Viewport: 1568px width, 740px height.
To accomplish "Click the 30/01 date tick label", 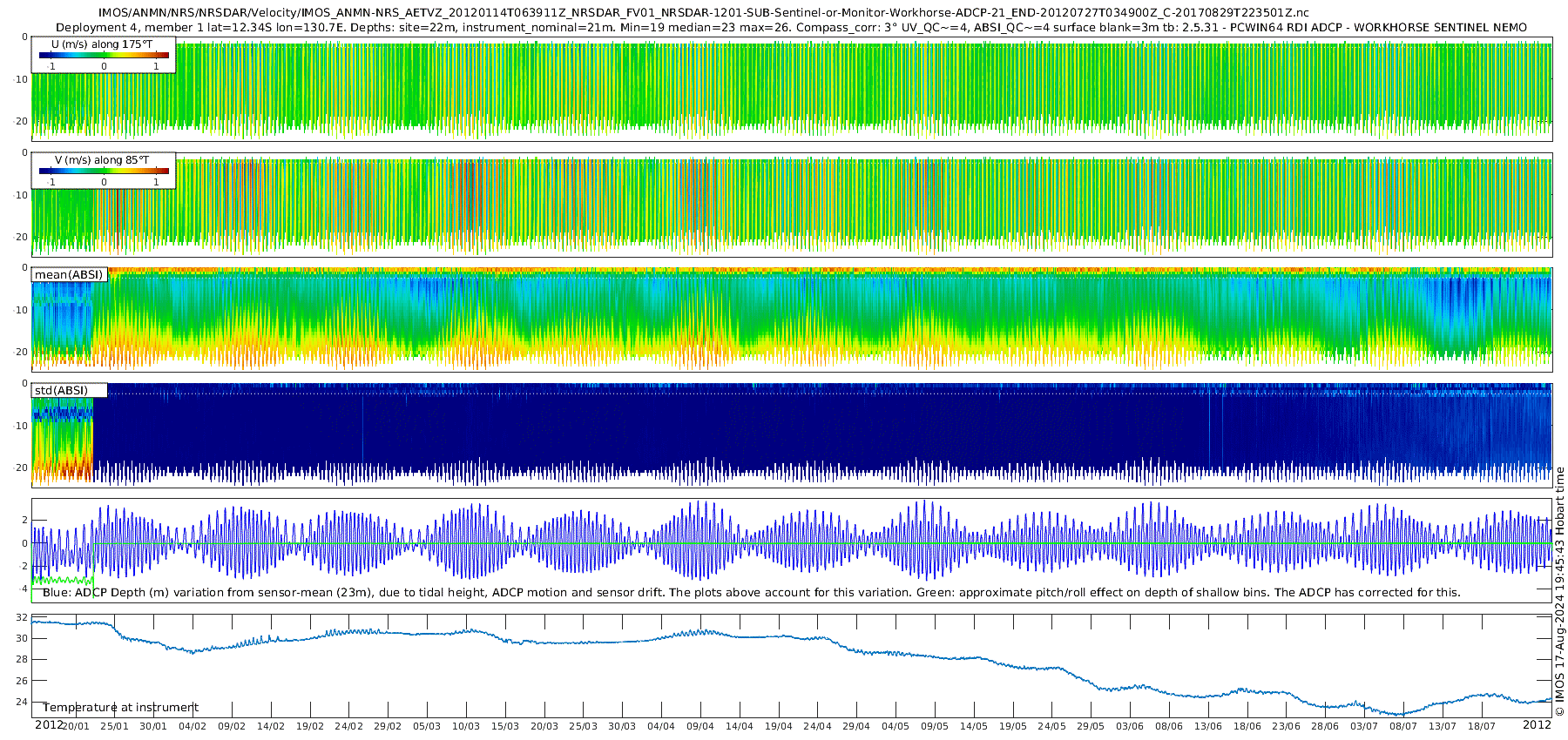I will pyautogui.click(x=153, y=726).
